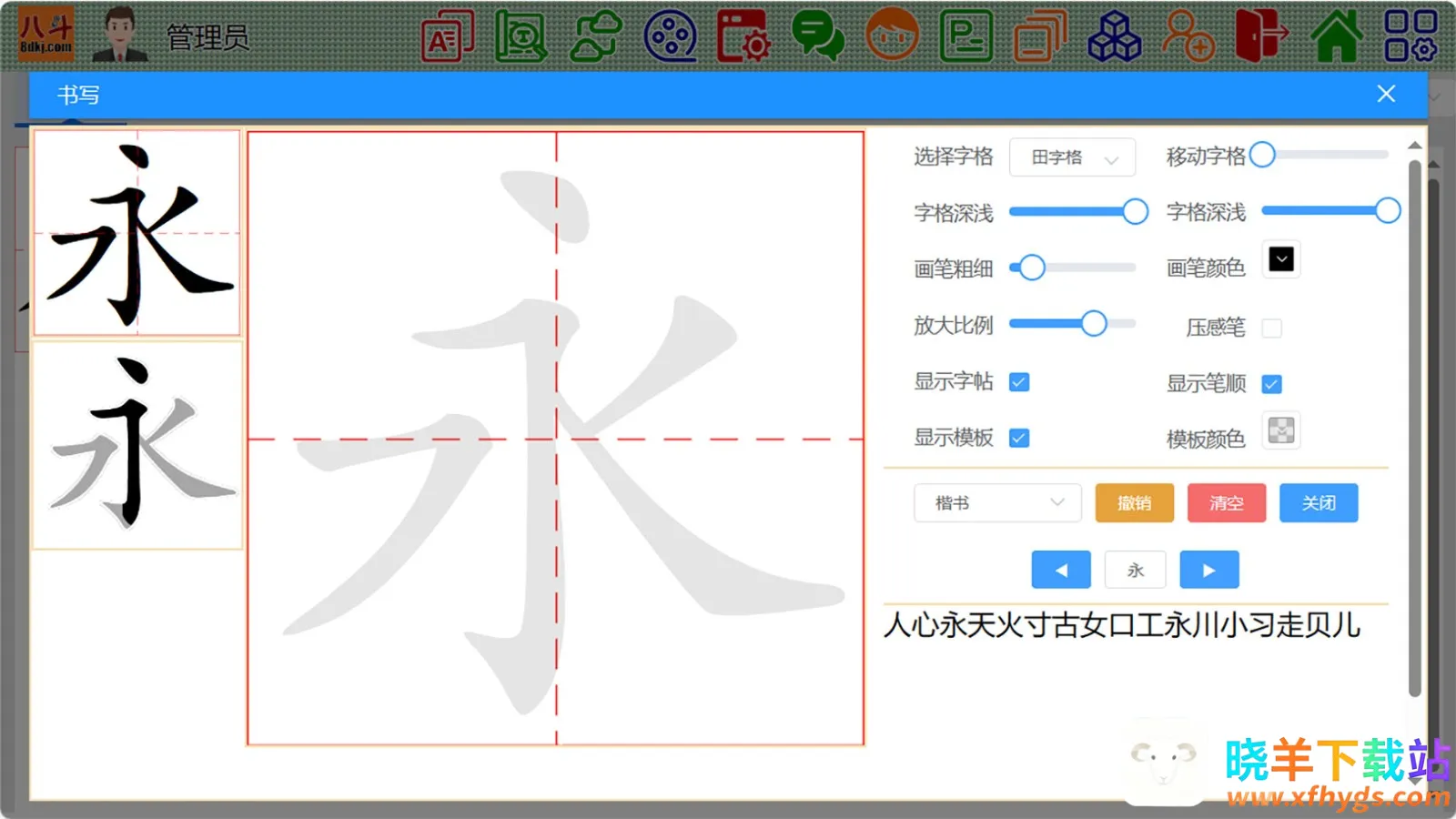The image size is (1456, 819).
Task: Expand the 楷书 font style dropdown
Action: click(x=997, y=502)
